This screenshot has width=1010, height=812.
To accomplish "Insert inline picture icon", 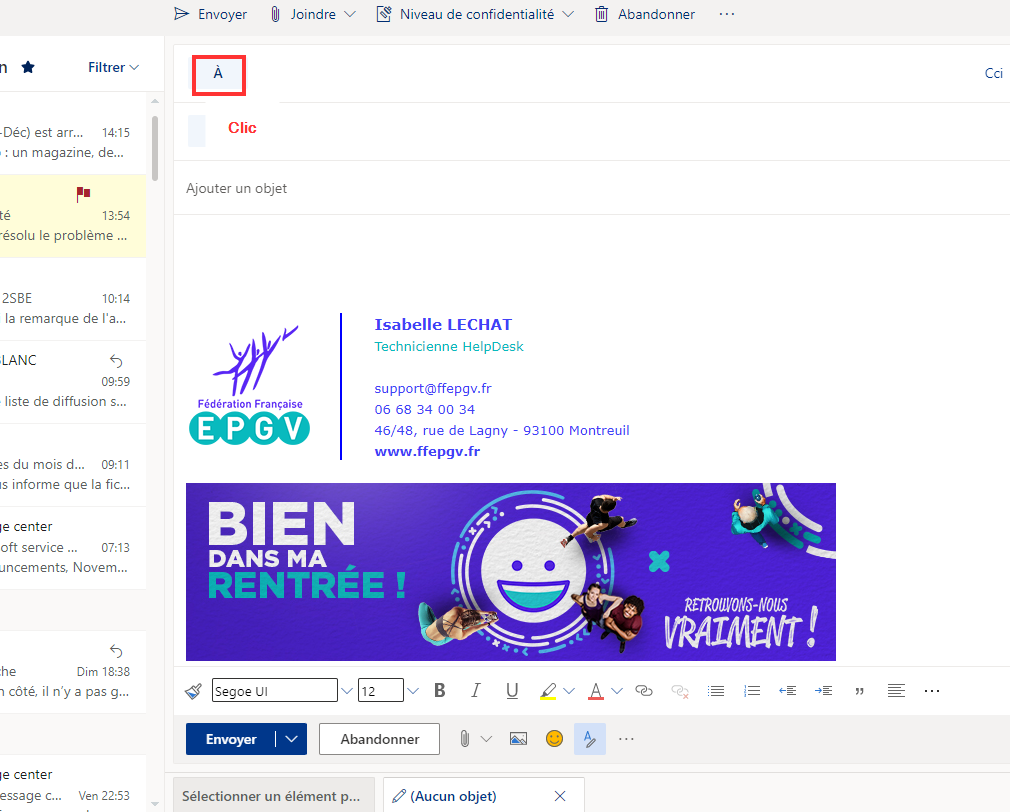I will click(x=519, y=739).
